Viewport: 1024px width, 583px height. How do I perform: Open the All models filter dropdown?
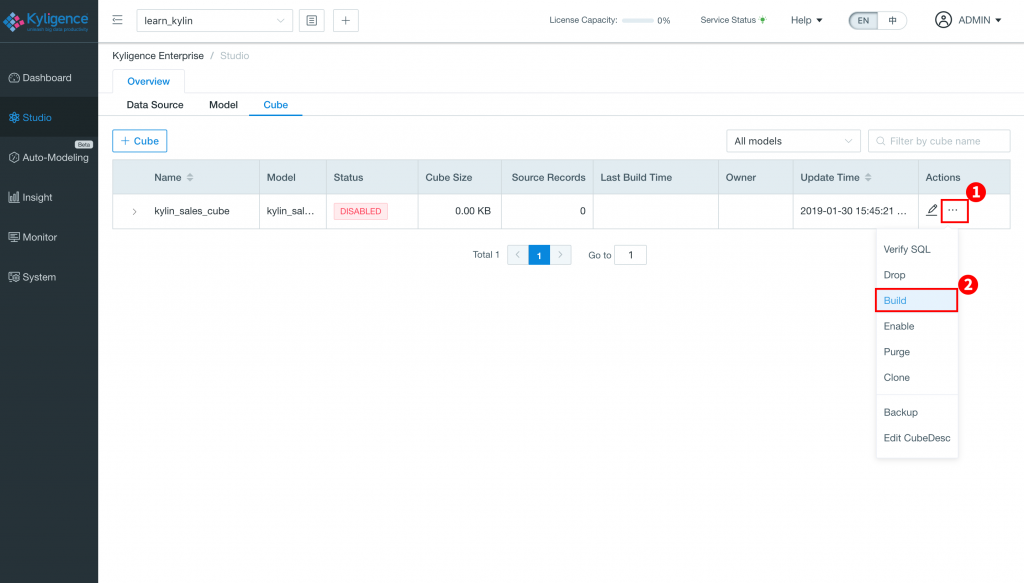click(793, 141)
